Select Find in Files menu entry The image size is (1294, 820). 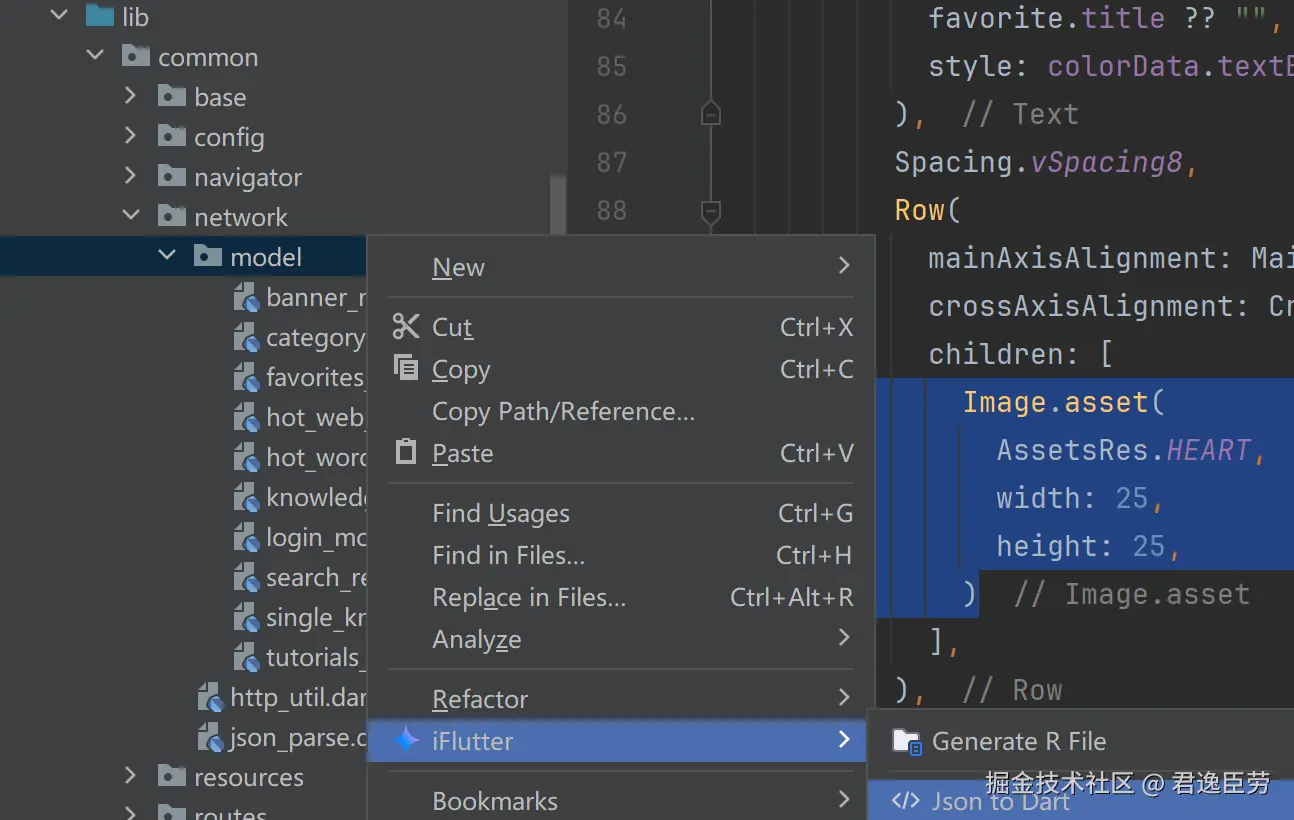pyautogui.click(x=508, y=555)
